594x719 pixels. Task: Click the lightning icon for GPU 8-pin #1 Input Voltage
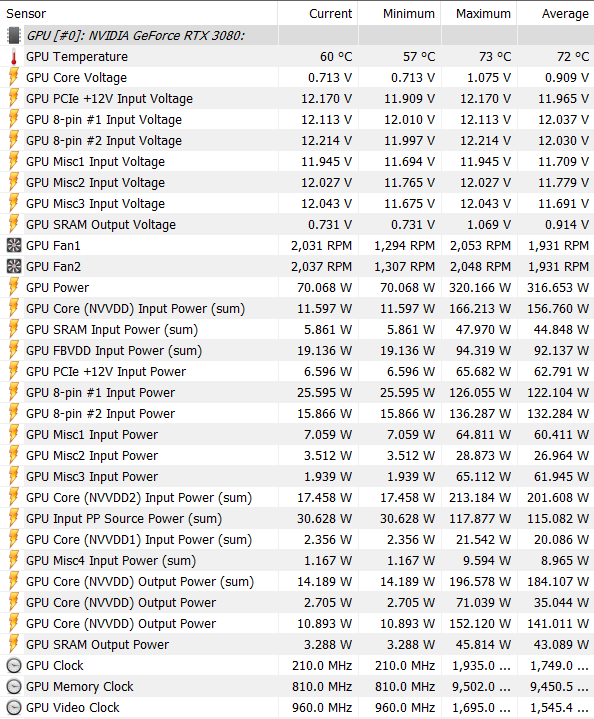coord(14,120)
